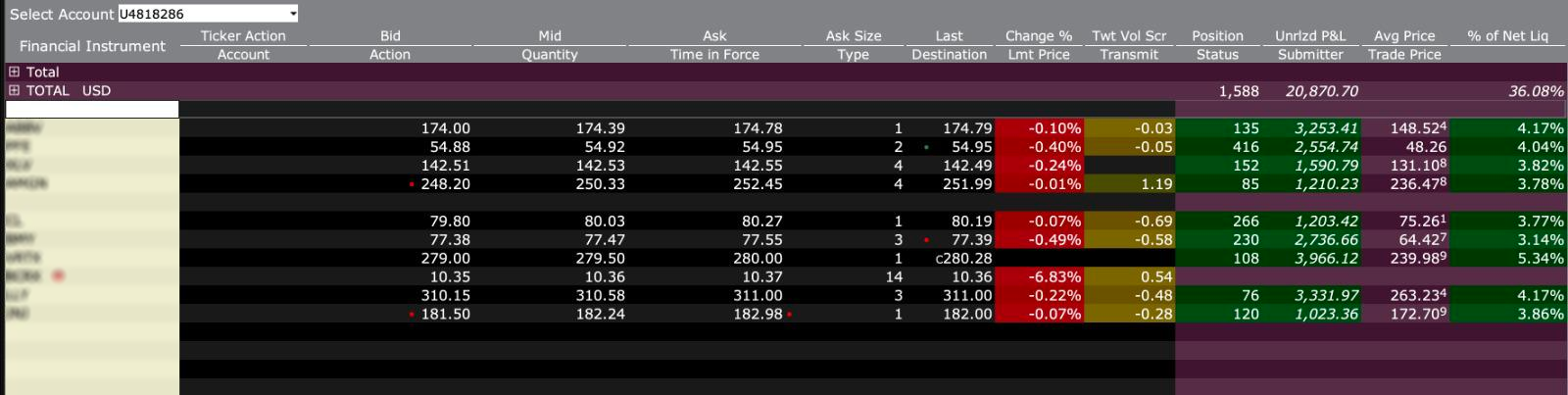Click the % of Net Liq header
The height and width of the screenshot is (395, 1568).
(1507, 35)
